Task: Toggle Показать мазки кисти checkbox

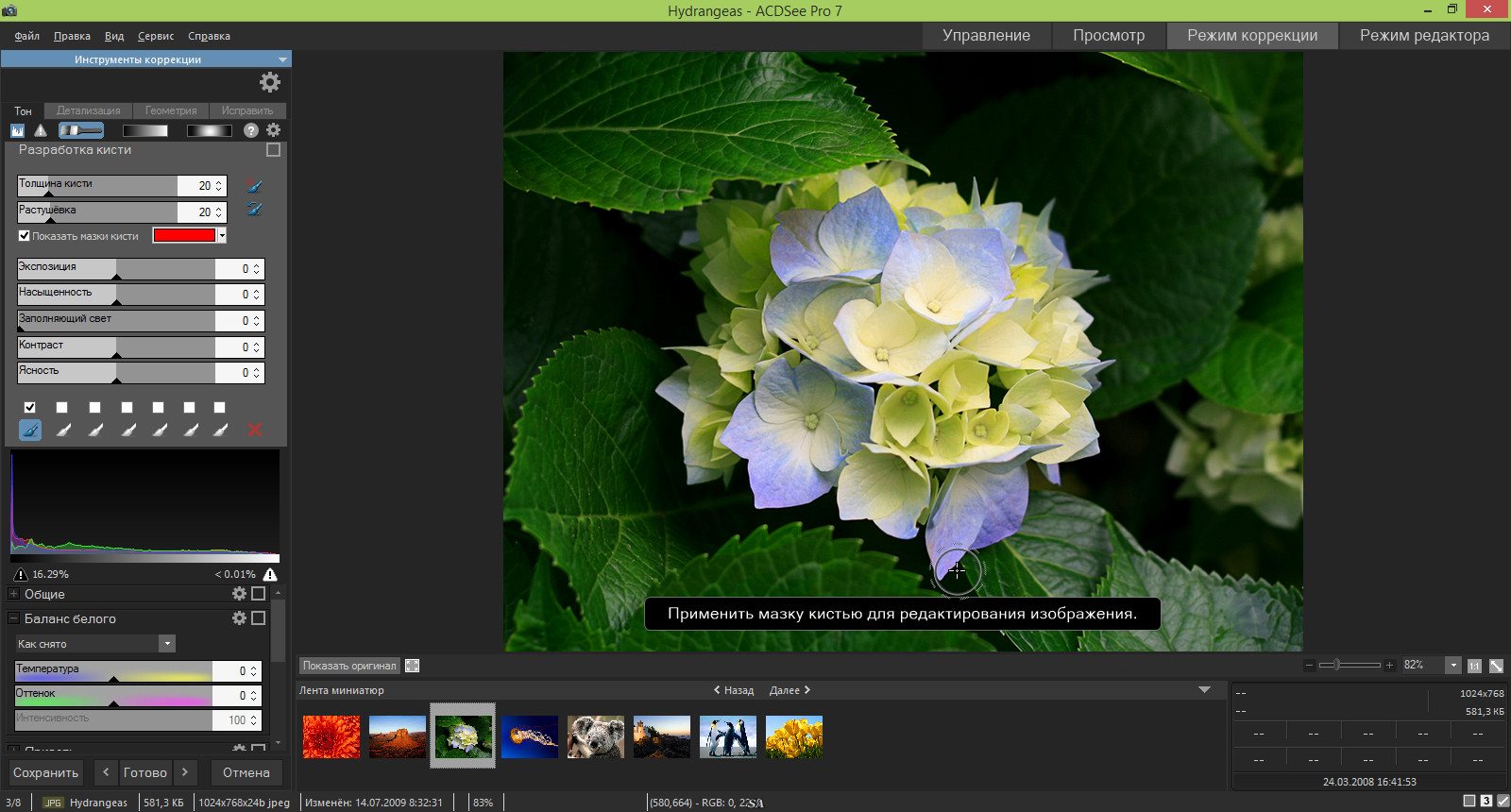Action: [25, 236]
